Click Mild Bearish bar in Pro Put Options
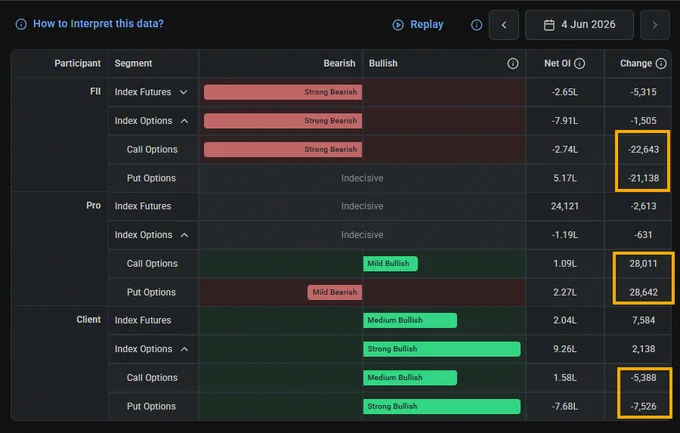Viewport: 680px width, 433px height. tap(335, 292)
